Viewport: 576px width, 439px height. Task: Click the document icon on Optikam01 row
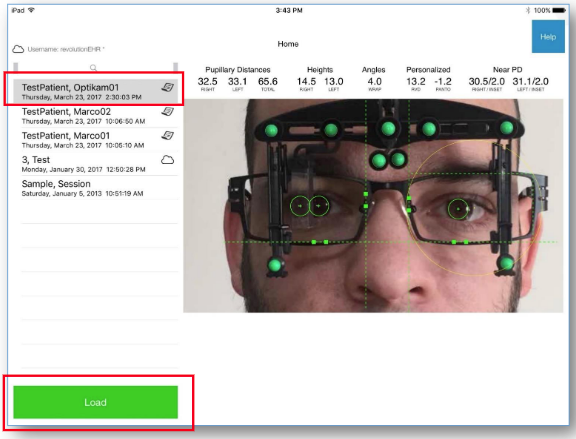pyautogui.click(x=168, y=87)
